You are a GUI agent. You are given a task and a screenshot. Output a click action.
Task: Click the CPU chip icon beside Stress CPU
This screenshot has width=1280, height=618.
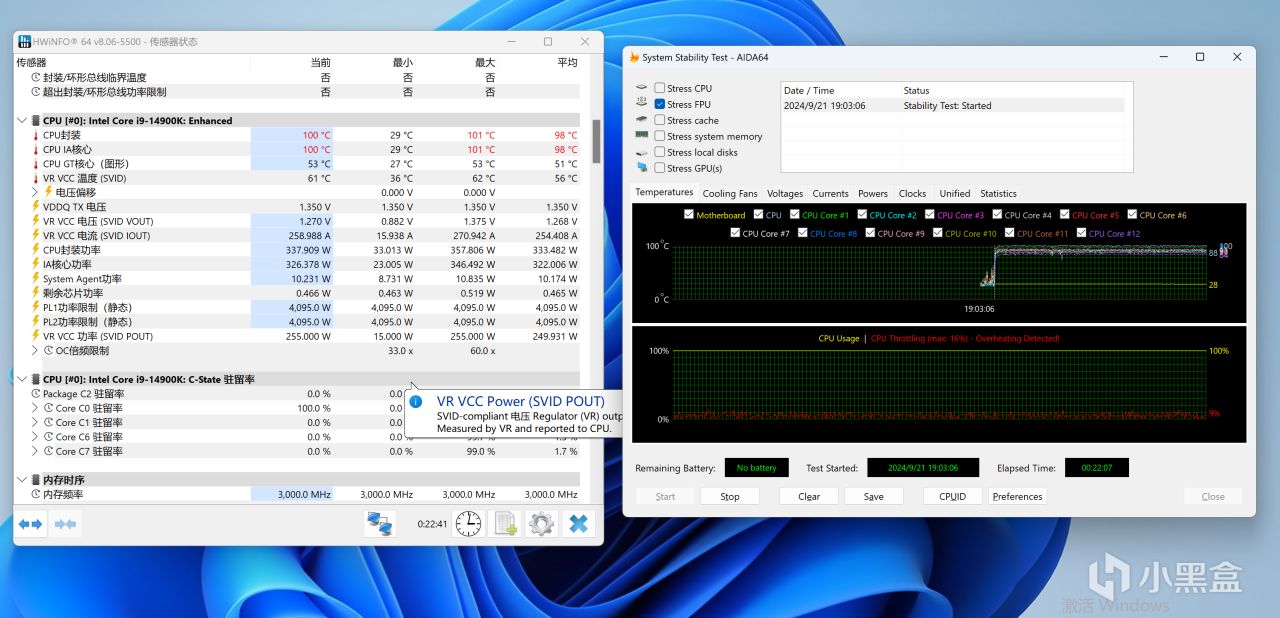pos(641,88)
